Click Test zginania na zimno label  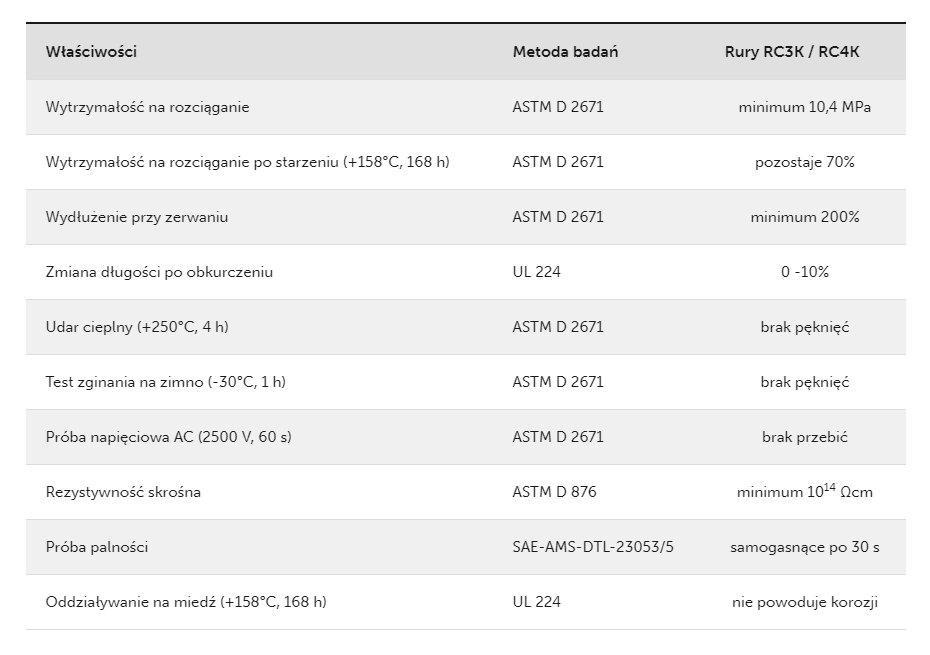click(x=166, y=382)
